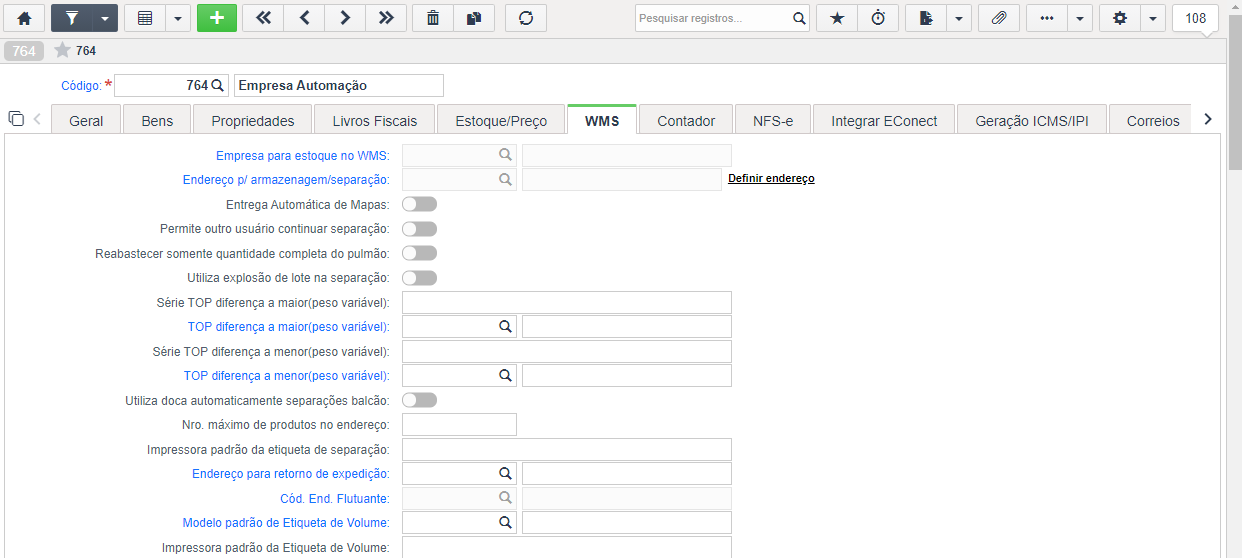Toggle Utiliza doca automaticamente separações balcão
The width and height of the screenshot is (1242, 558).
tap(419, 400)
